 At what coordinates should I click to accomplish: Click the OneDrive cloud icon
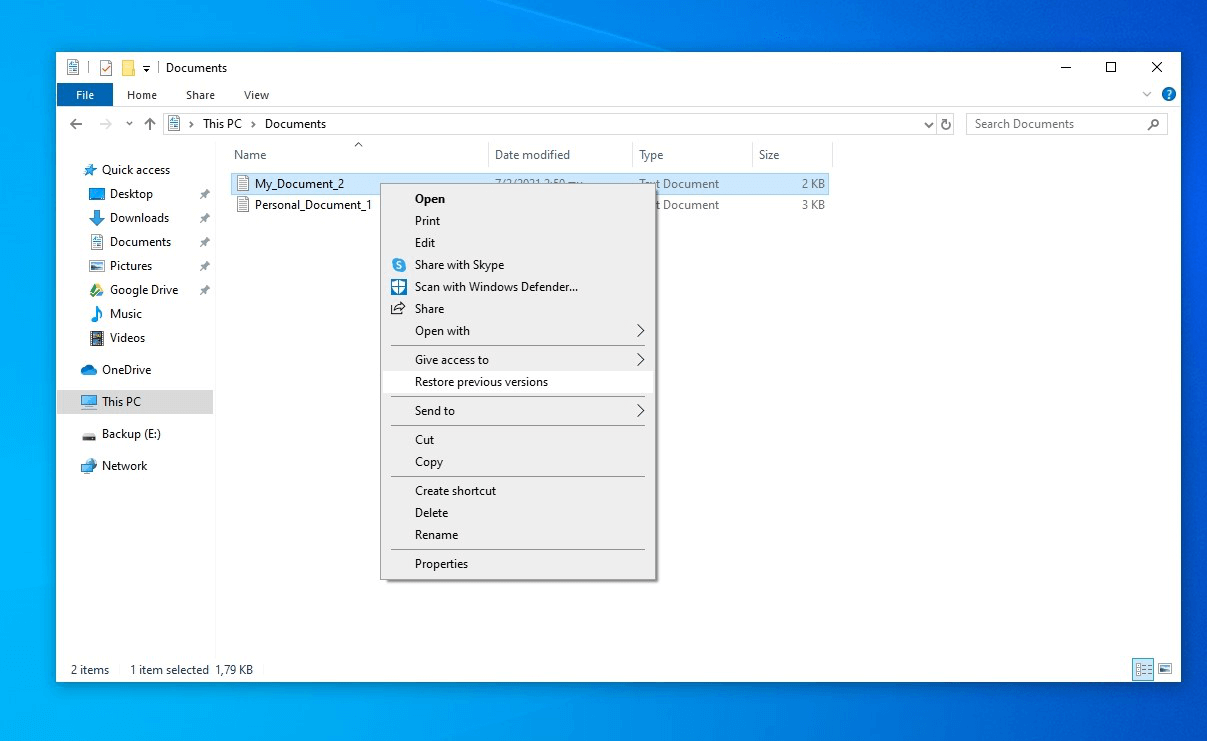(89, 370)
